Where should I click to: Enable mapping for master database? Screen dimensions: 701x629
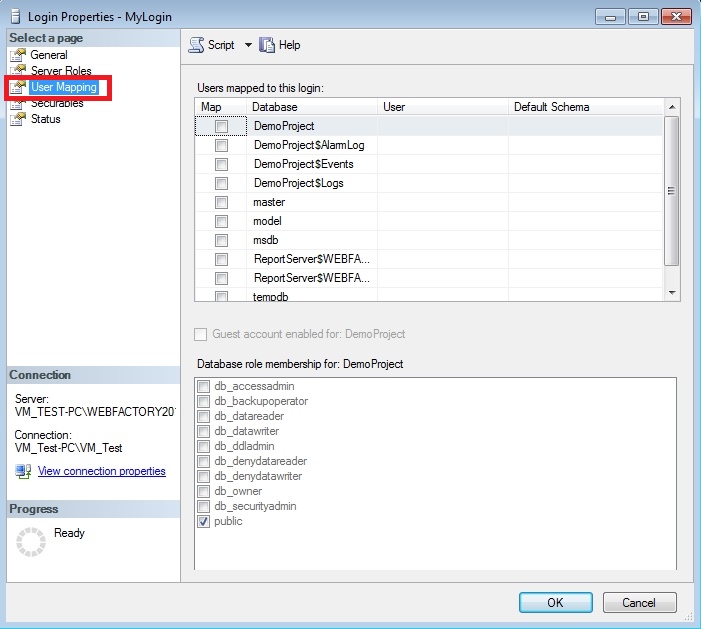pos(221,203)
